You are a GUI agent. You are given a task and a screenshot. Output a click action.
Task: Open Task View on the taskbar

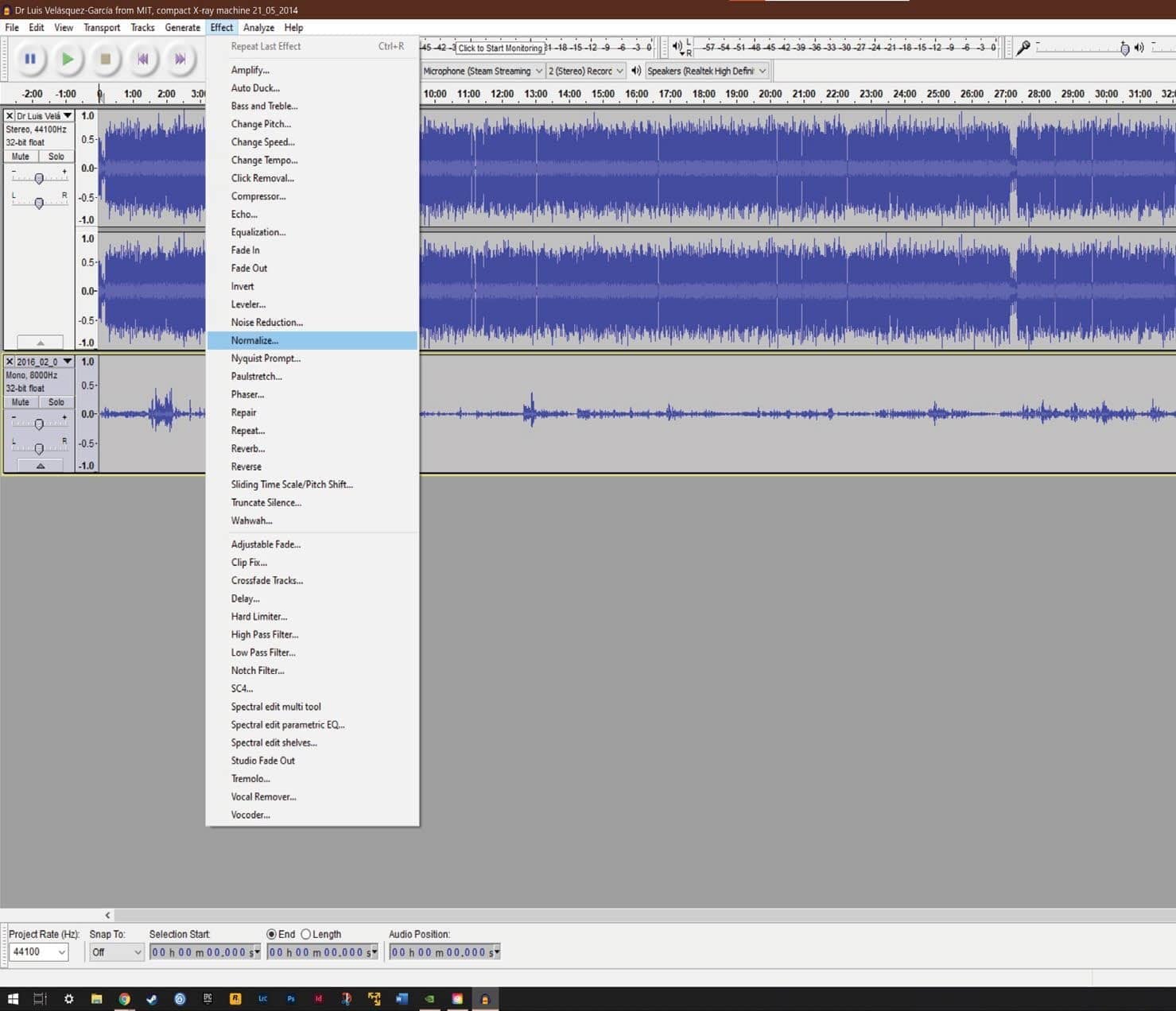(40, 999)
